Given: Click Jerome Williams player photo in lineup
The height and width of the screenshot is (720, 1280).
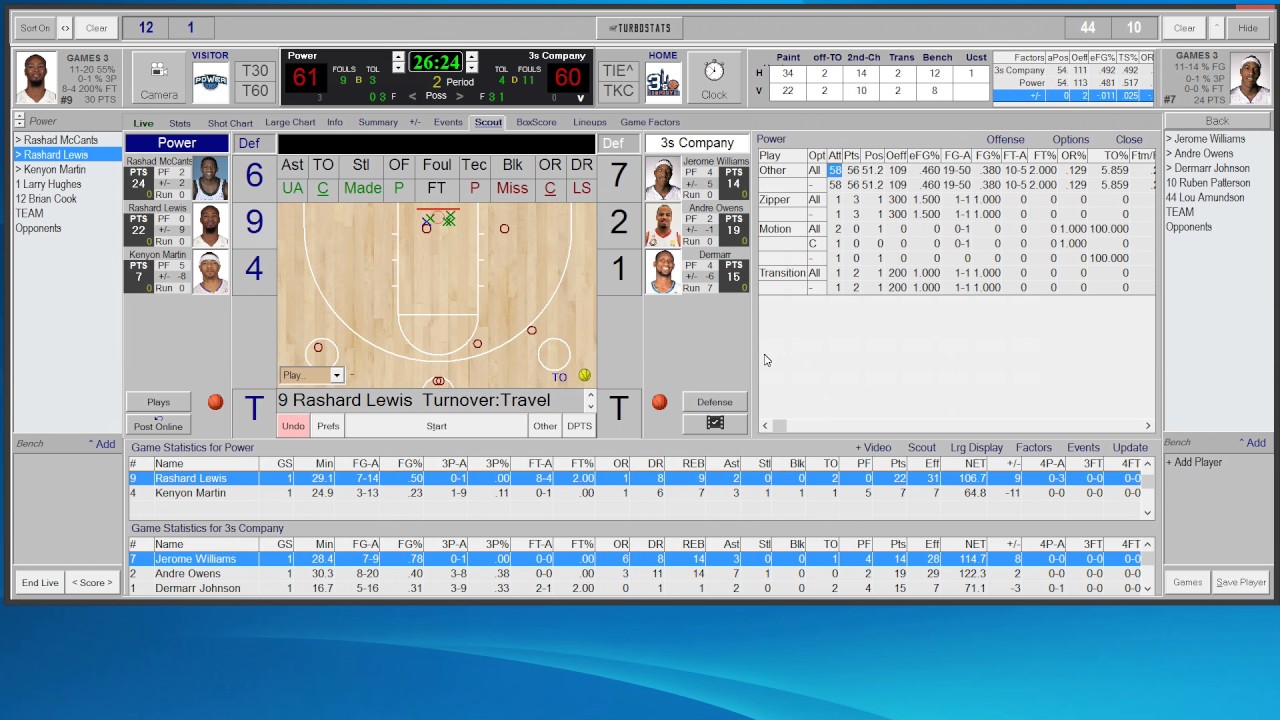Looking at the screenshot, I should [x=662, y=178].
